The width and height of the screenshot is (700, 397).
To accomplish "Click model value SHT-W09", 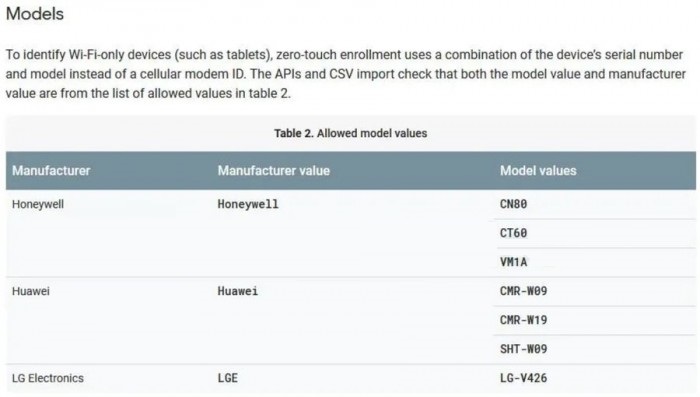I will tap(523, 349).
